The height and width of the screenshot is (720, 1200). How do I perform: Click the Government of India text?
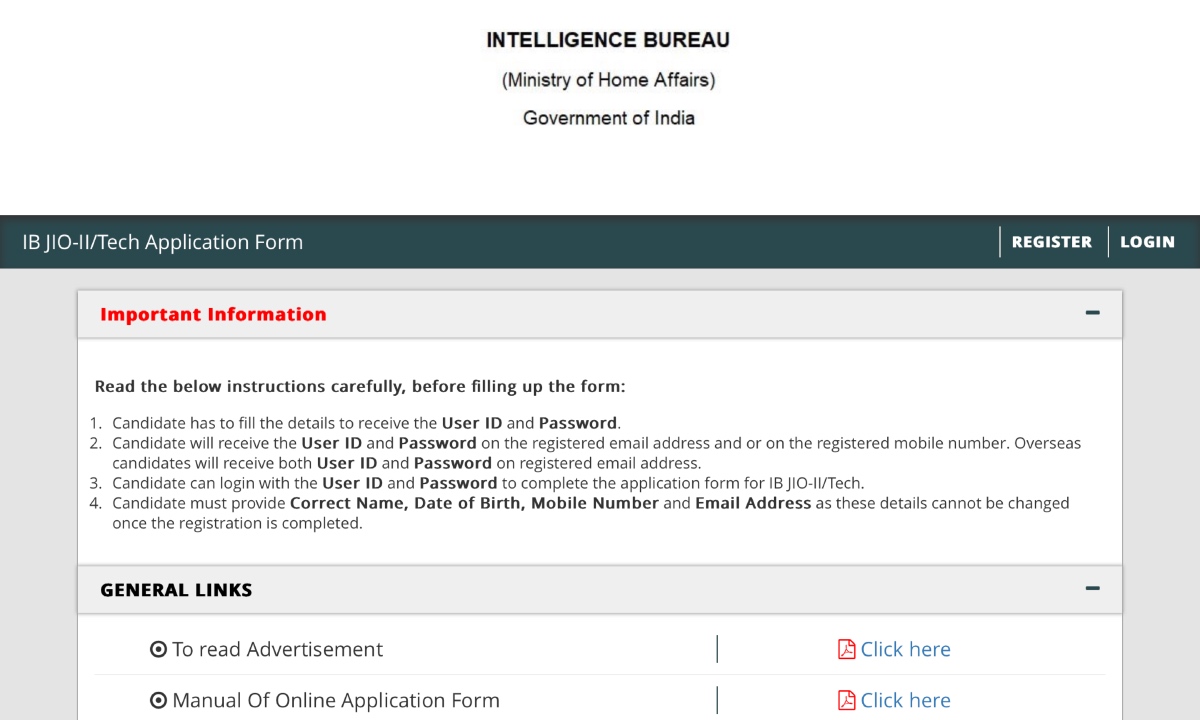608,118
